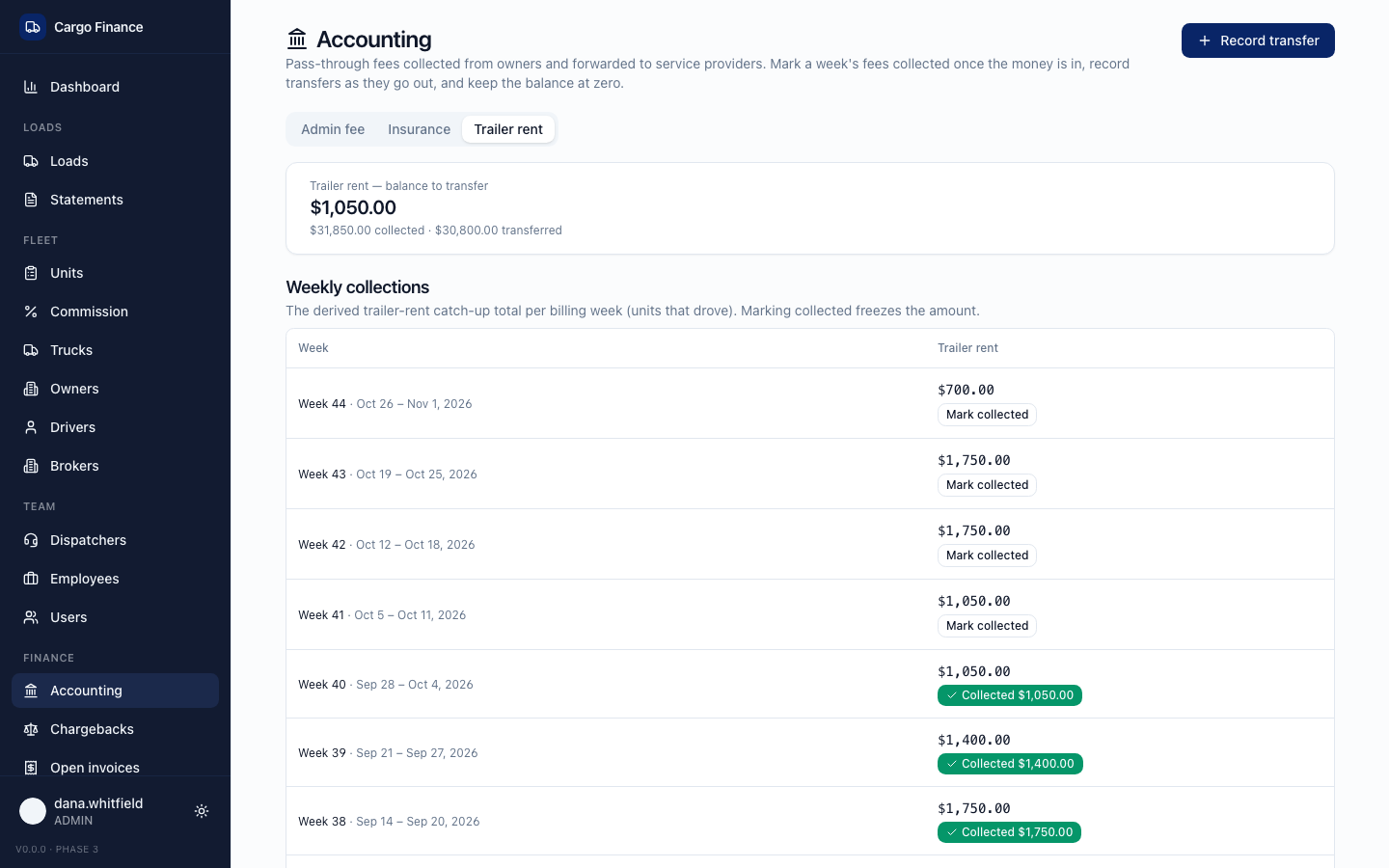Click the Accounting bank icon in sidebar
The image size is (1389, 868).
click(x=31, y=691)
